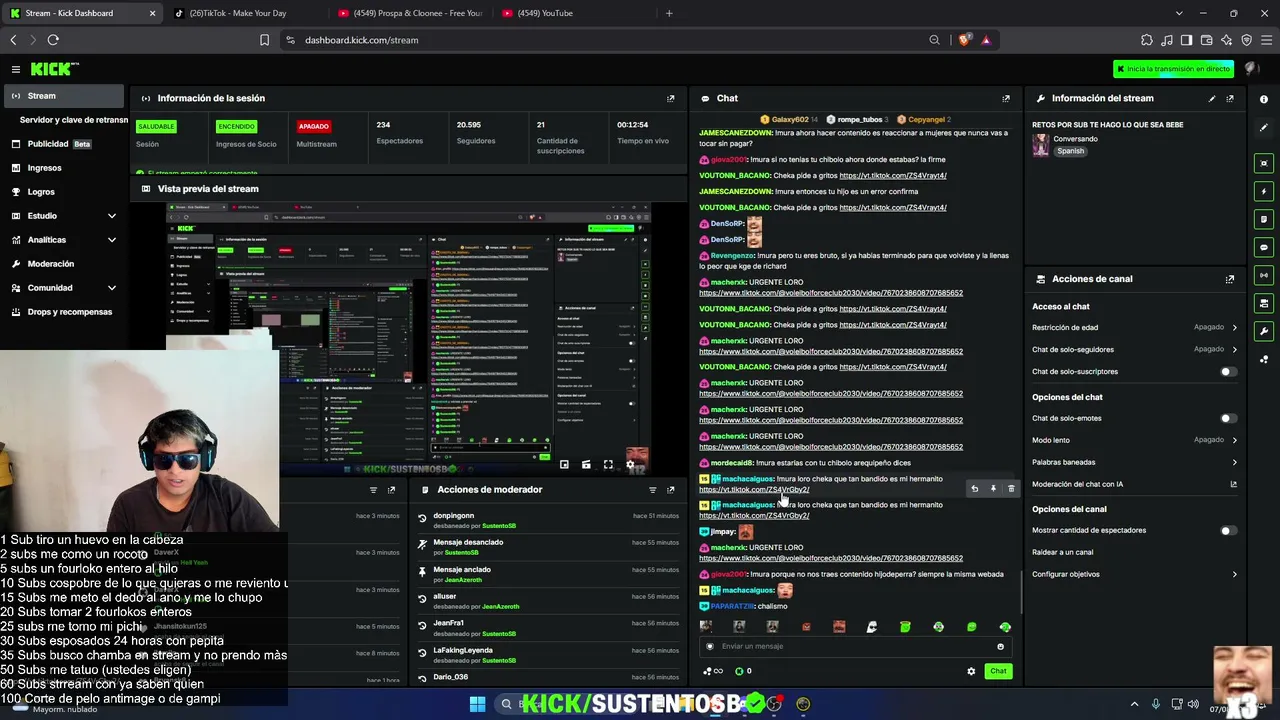This screenshot has width=1280, height=720.
Task: Click the Brave Shields icon in the address bar
Action: 964,40
